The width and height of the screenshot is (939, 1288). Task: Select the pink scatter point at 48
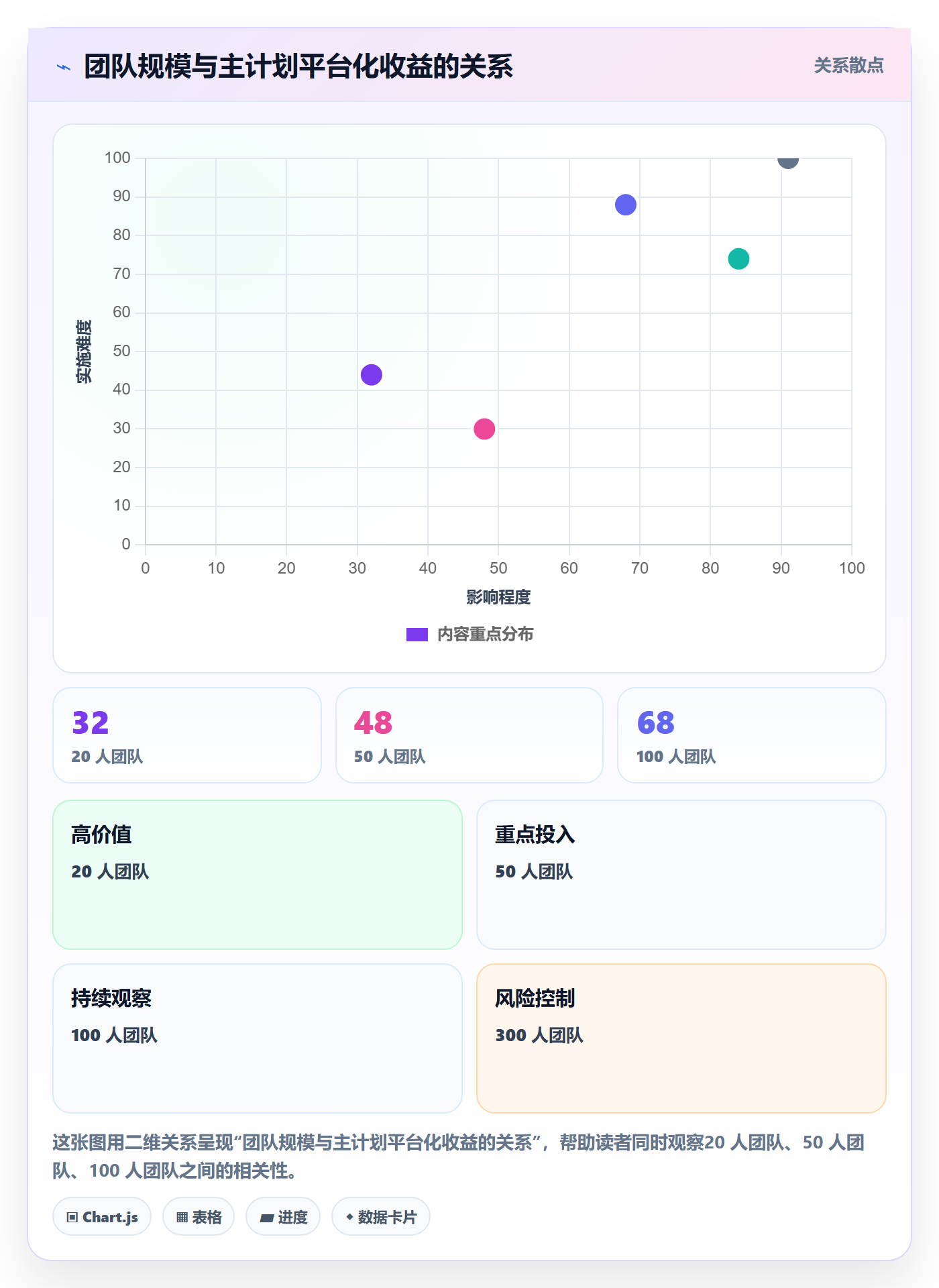pos(484,429)
